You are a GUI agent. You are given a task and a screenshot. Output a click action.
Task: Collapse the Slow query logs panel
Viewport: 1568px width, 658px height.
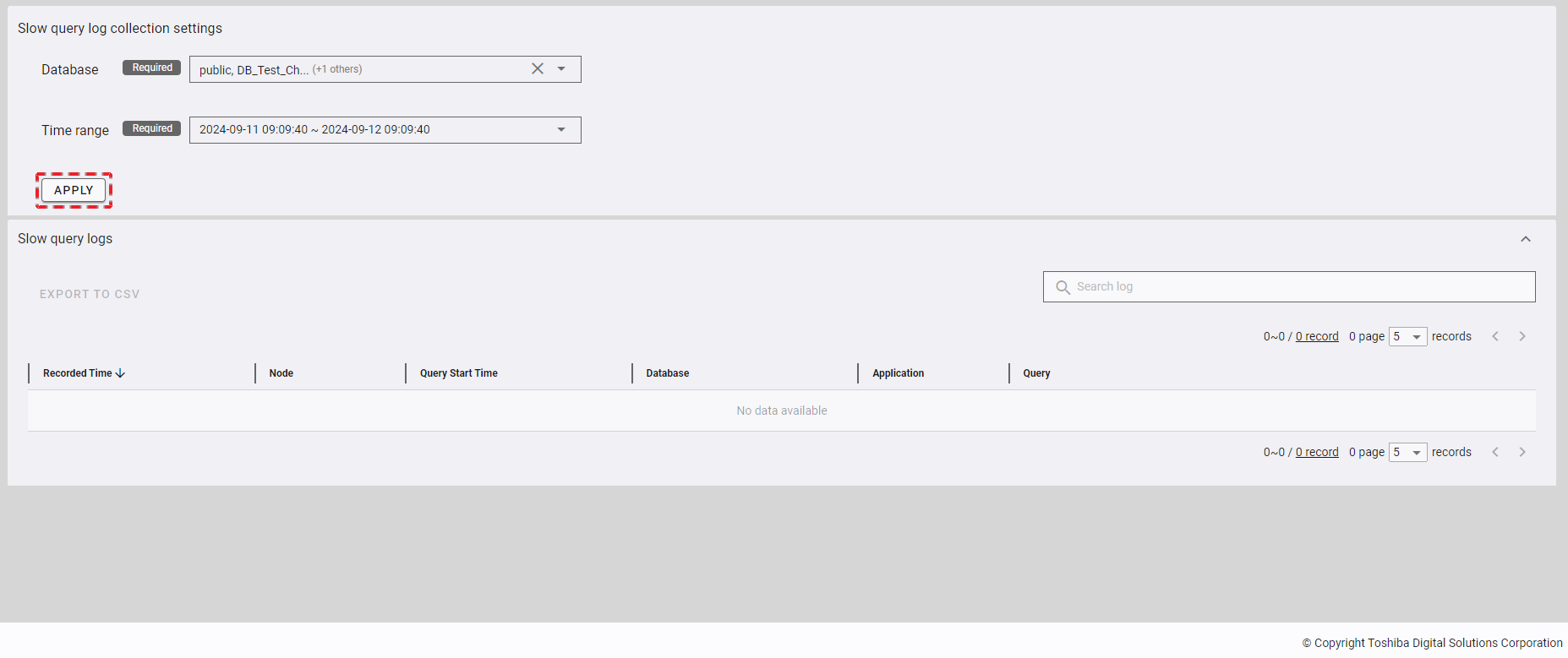(x=1525, y=239)
